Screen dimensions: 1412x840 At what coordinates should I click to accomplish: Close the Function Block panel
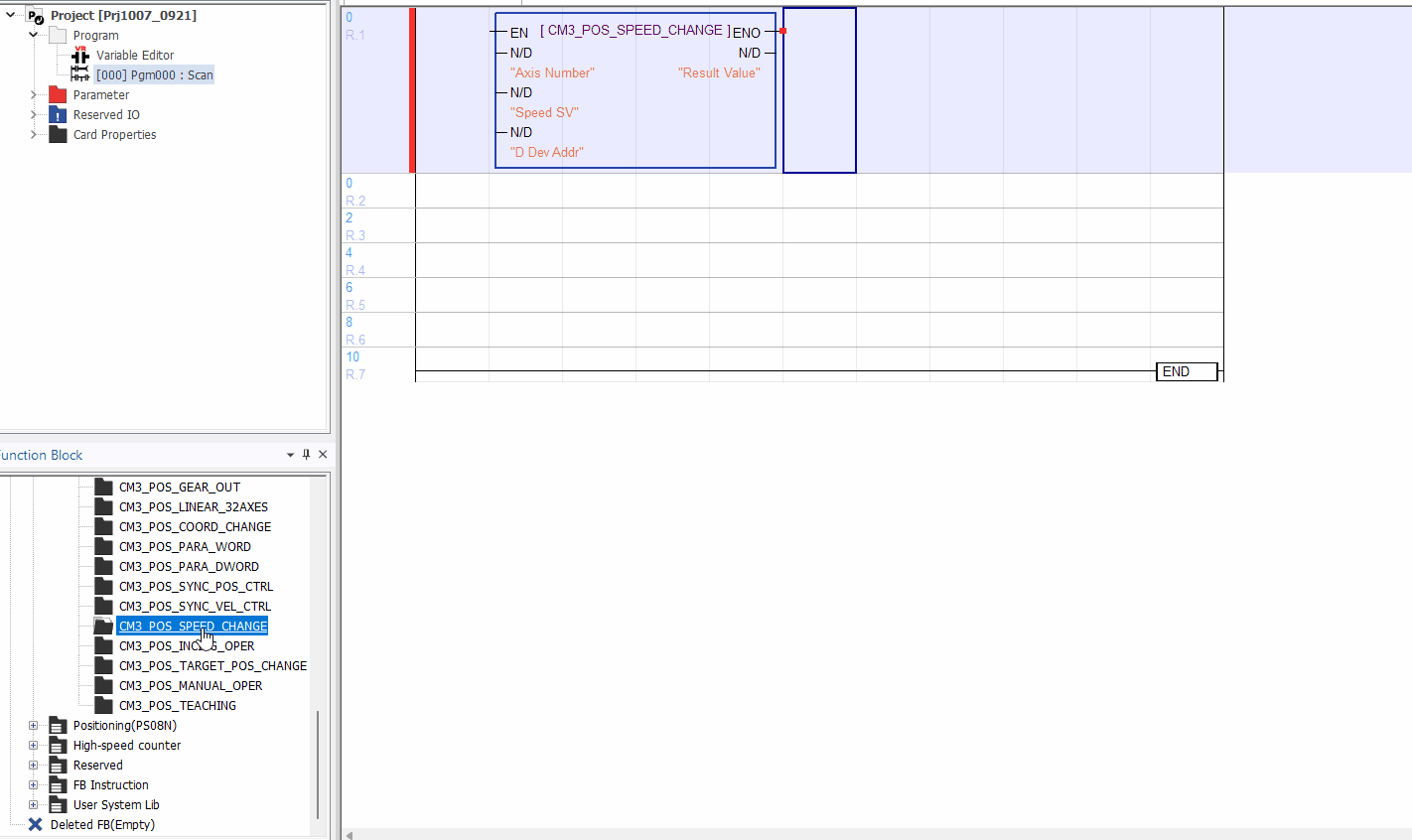tap(323, 455)
